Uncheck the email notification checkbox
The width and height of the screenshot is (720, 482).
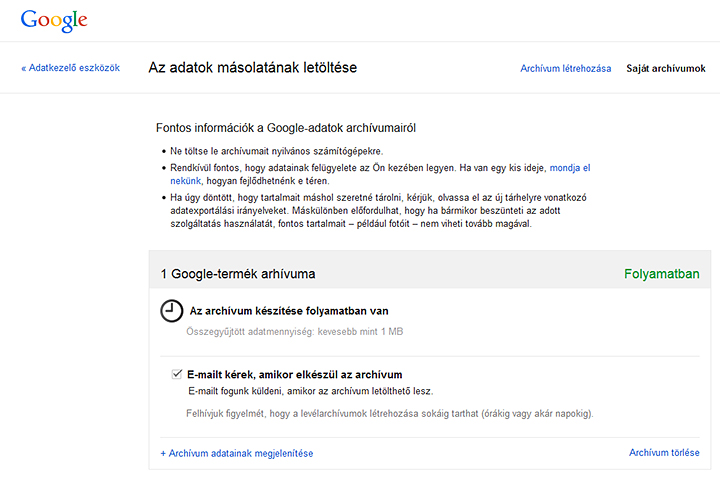(x=177, y=374)
